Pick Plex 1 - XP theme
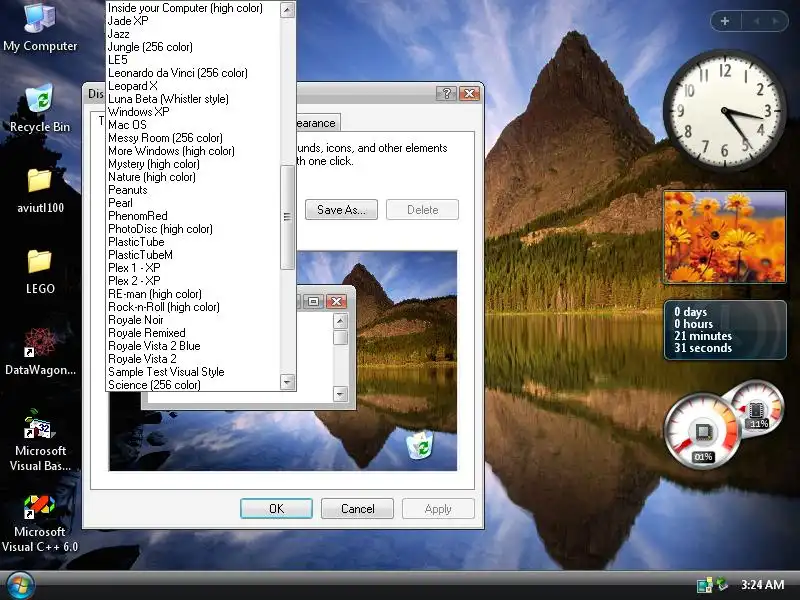 click(x=193, y=268)
